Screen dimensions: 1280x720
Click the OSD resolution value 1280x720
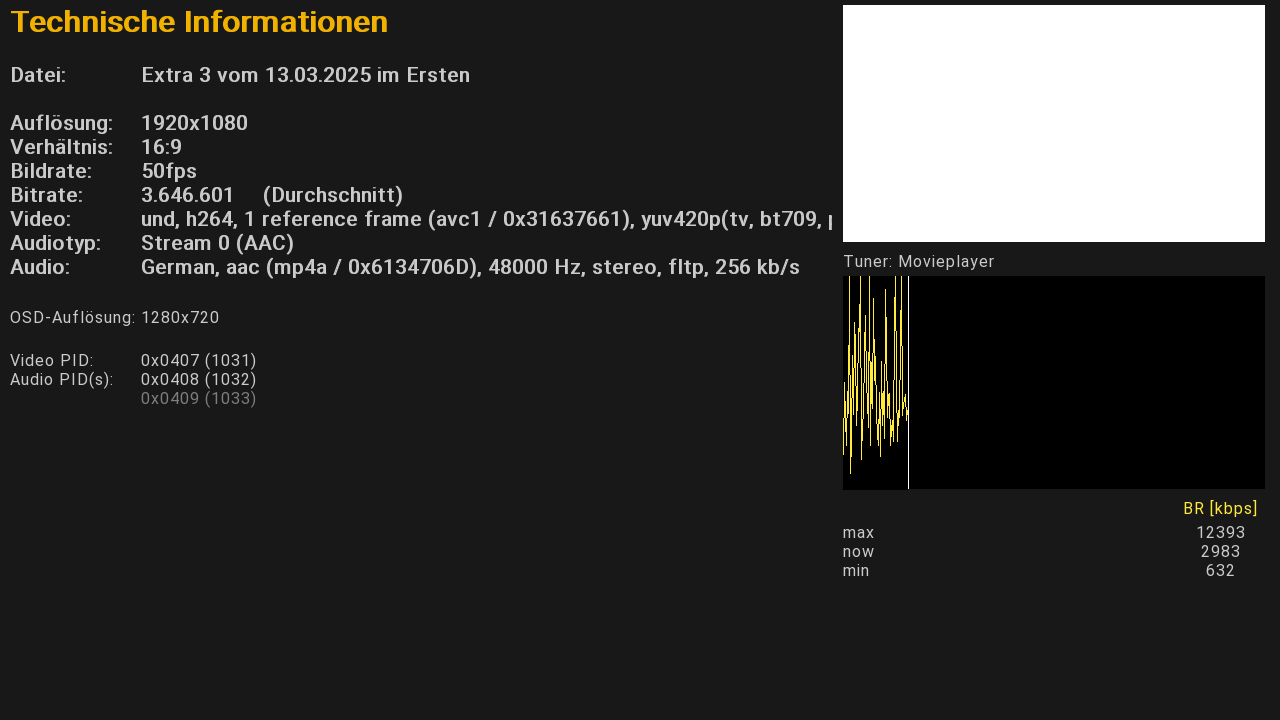click(x=180, y=318)
